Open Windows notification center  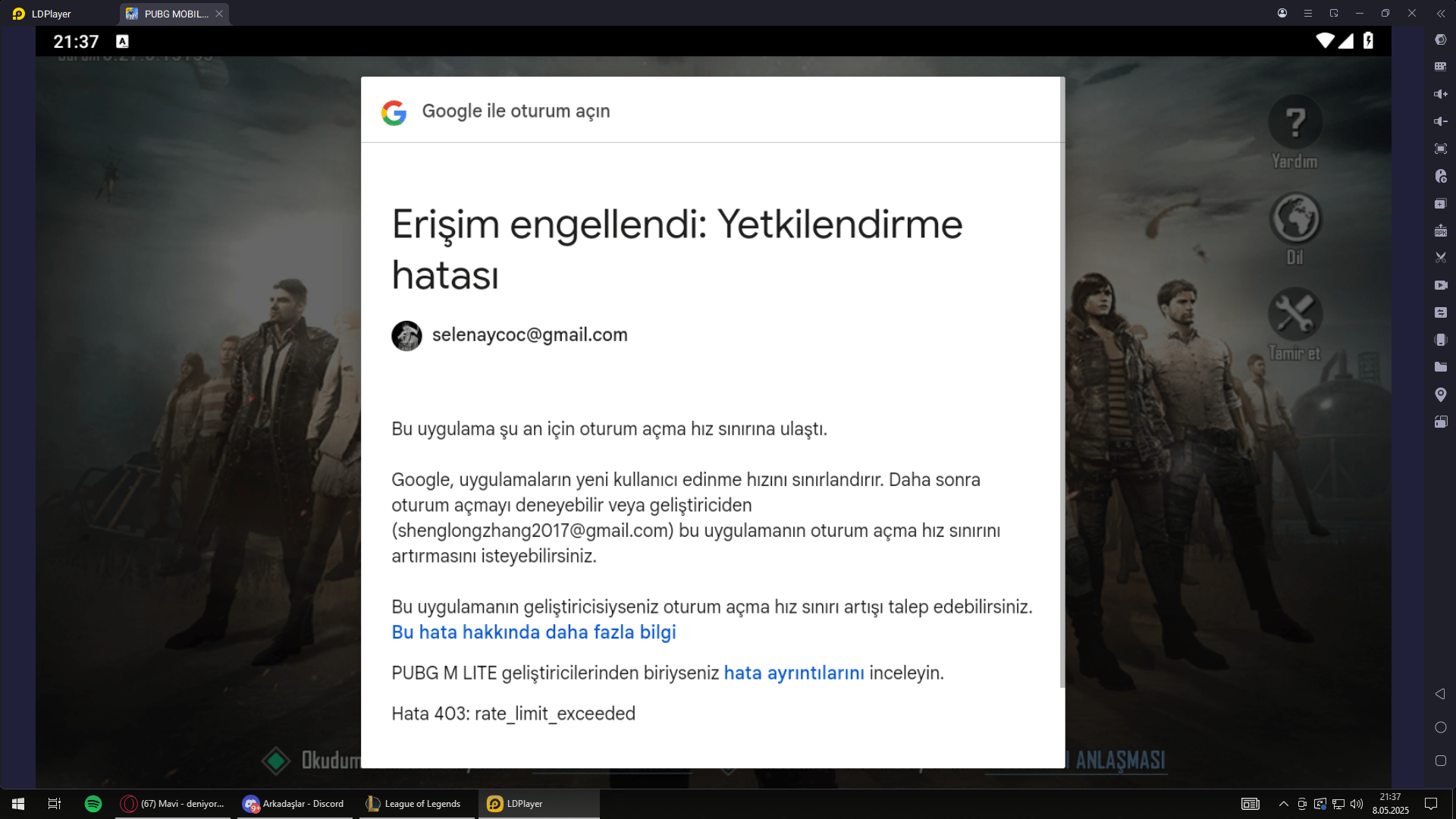[1431, 804]
